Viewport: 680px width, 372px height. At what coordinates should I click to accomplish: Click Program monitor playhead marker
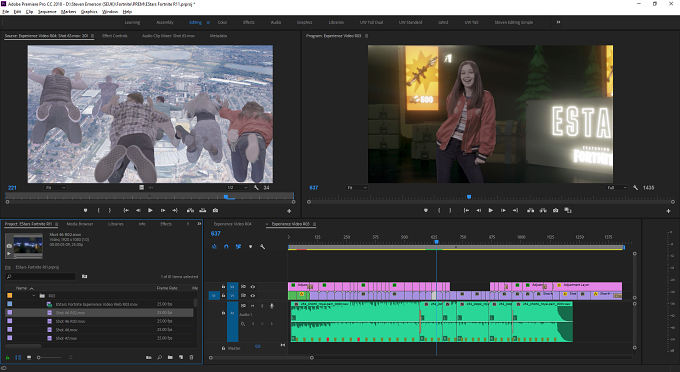[469, 197]
